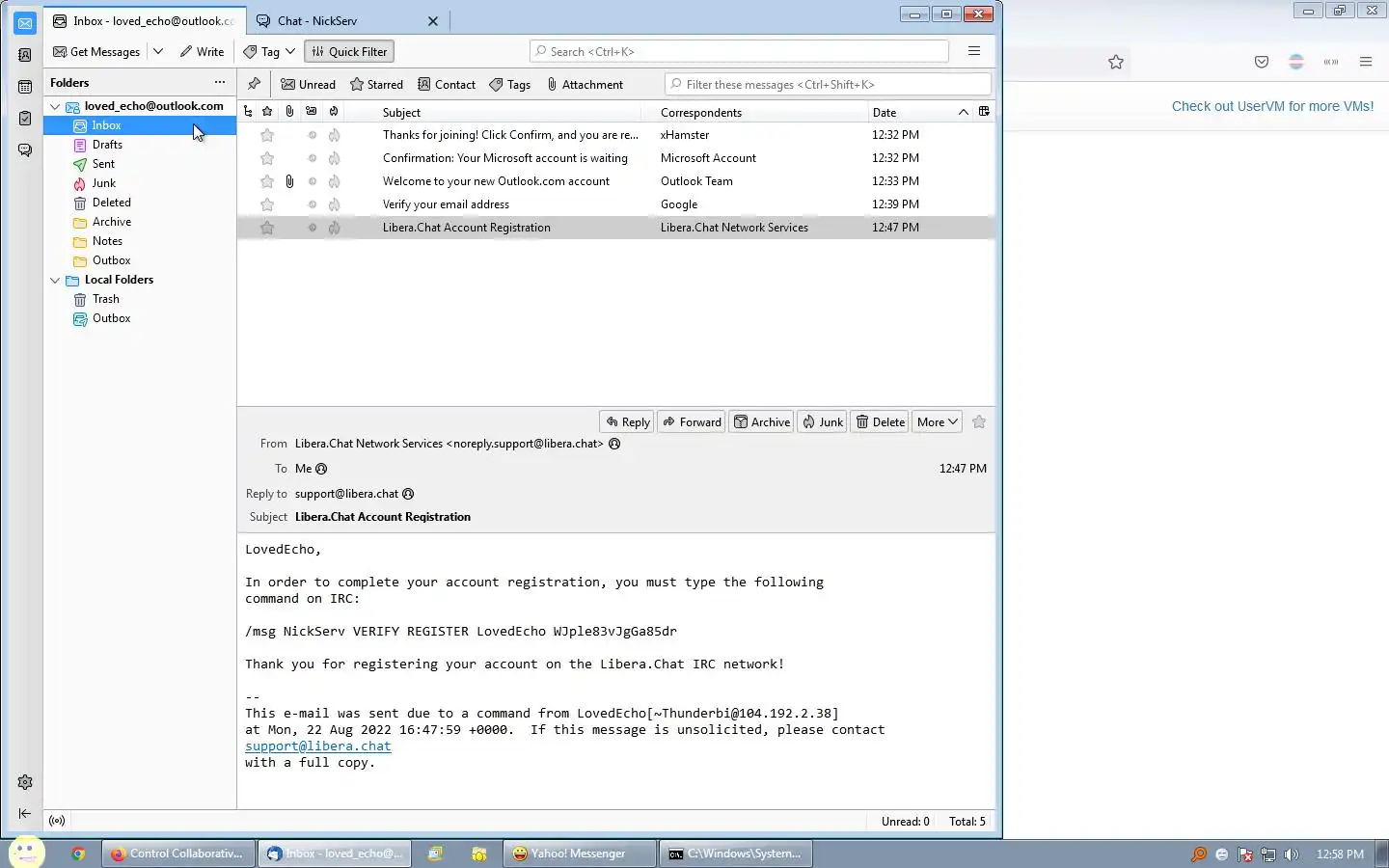This screenshot has width=1389, height=868.
Task: Click the Pocket icon in the browser window
Action: click(x=1262, y=62)
